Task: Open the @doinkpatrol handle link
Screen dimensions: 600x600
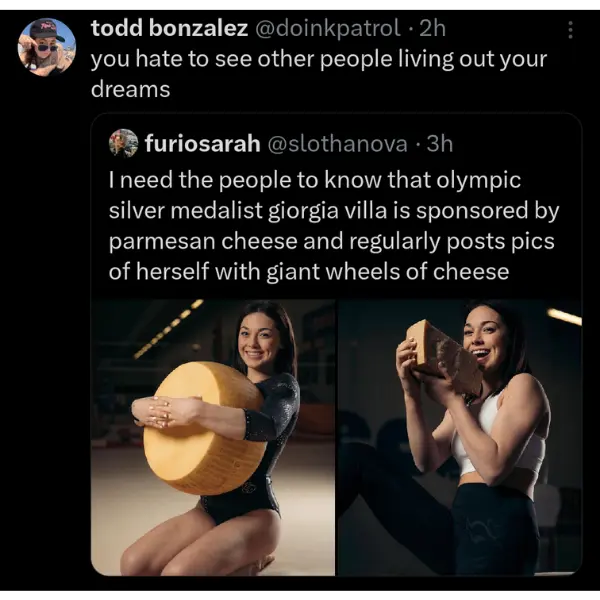Action: click(x=329, y=29)
